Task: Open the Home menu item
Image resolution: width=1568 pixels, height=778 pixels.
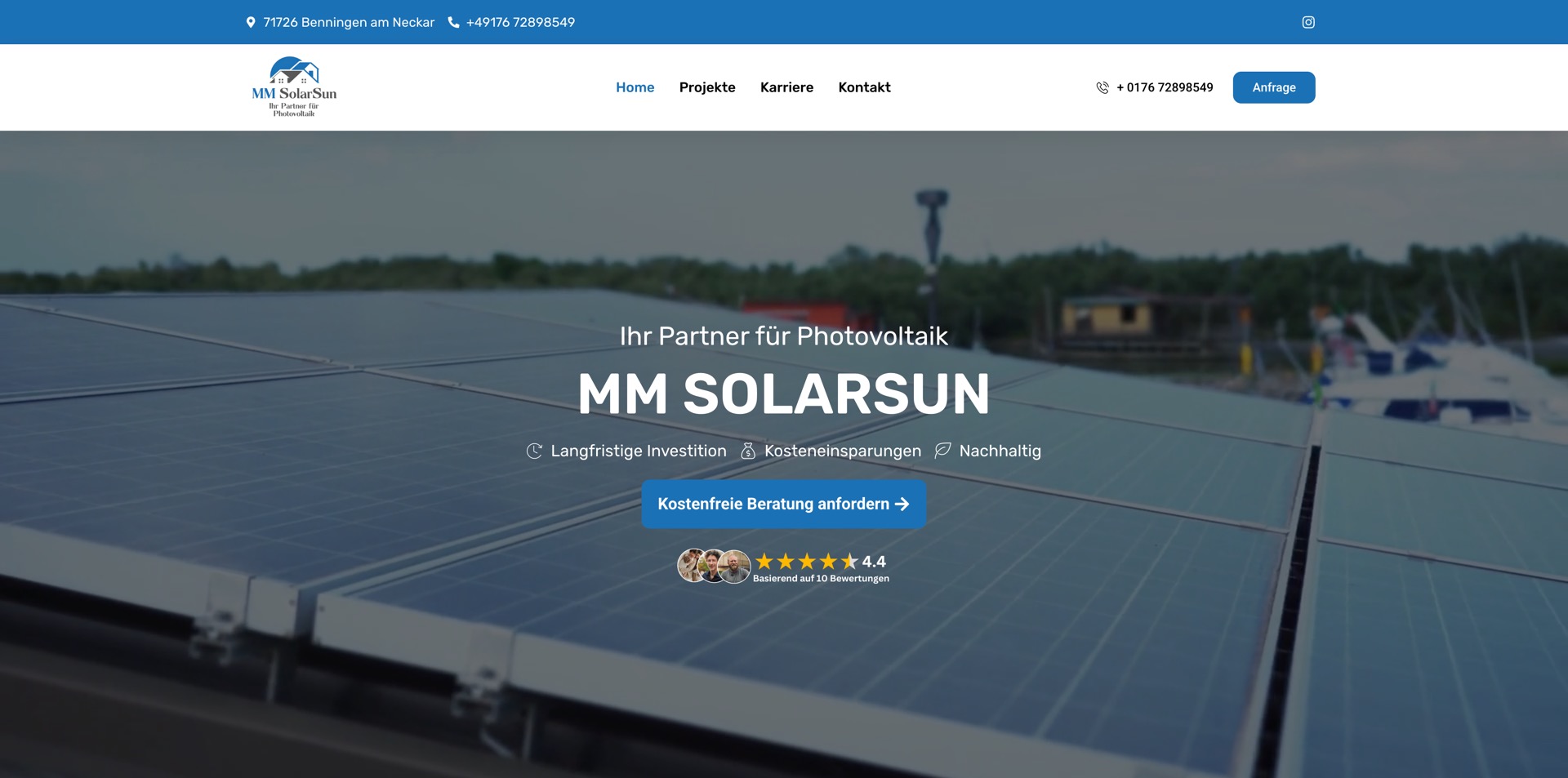Action: point(635,87)
